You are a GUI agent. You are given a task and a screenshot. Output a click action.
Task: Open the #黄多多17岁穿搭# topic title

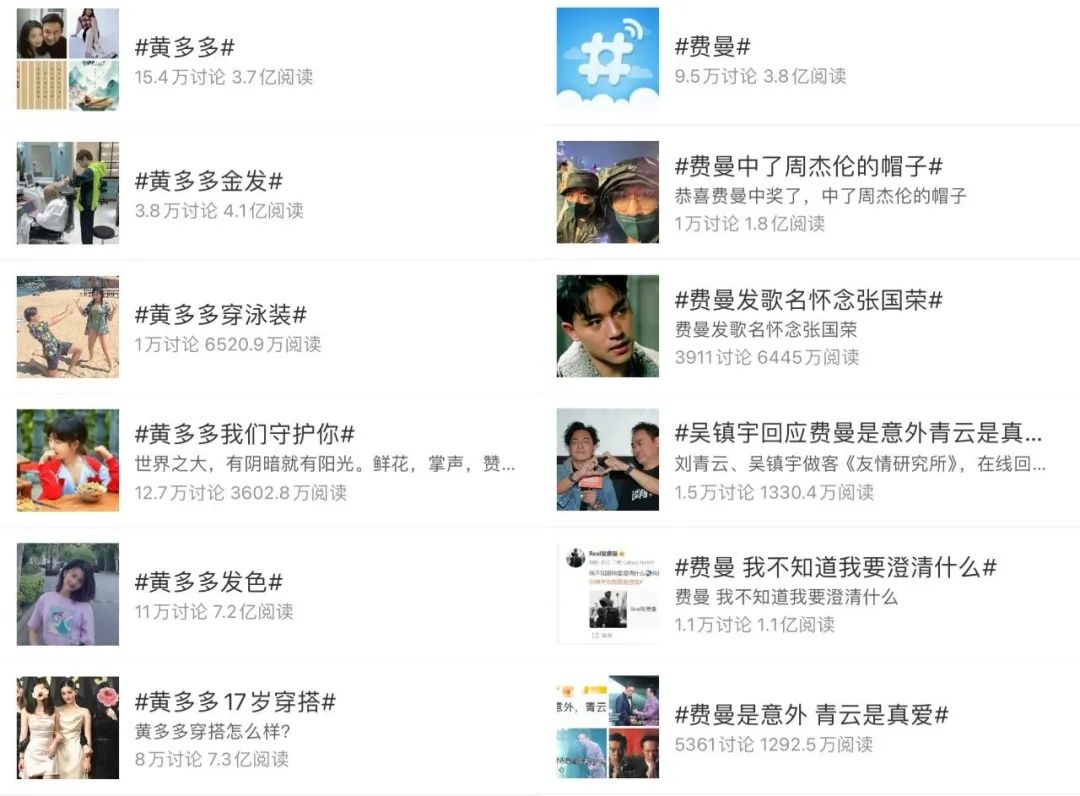[x=235, y=702]
